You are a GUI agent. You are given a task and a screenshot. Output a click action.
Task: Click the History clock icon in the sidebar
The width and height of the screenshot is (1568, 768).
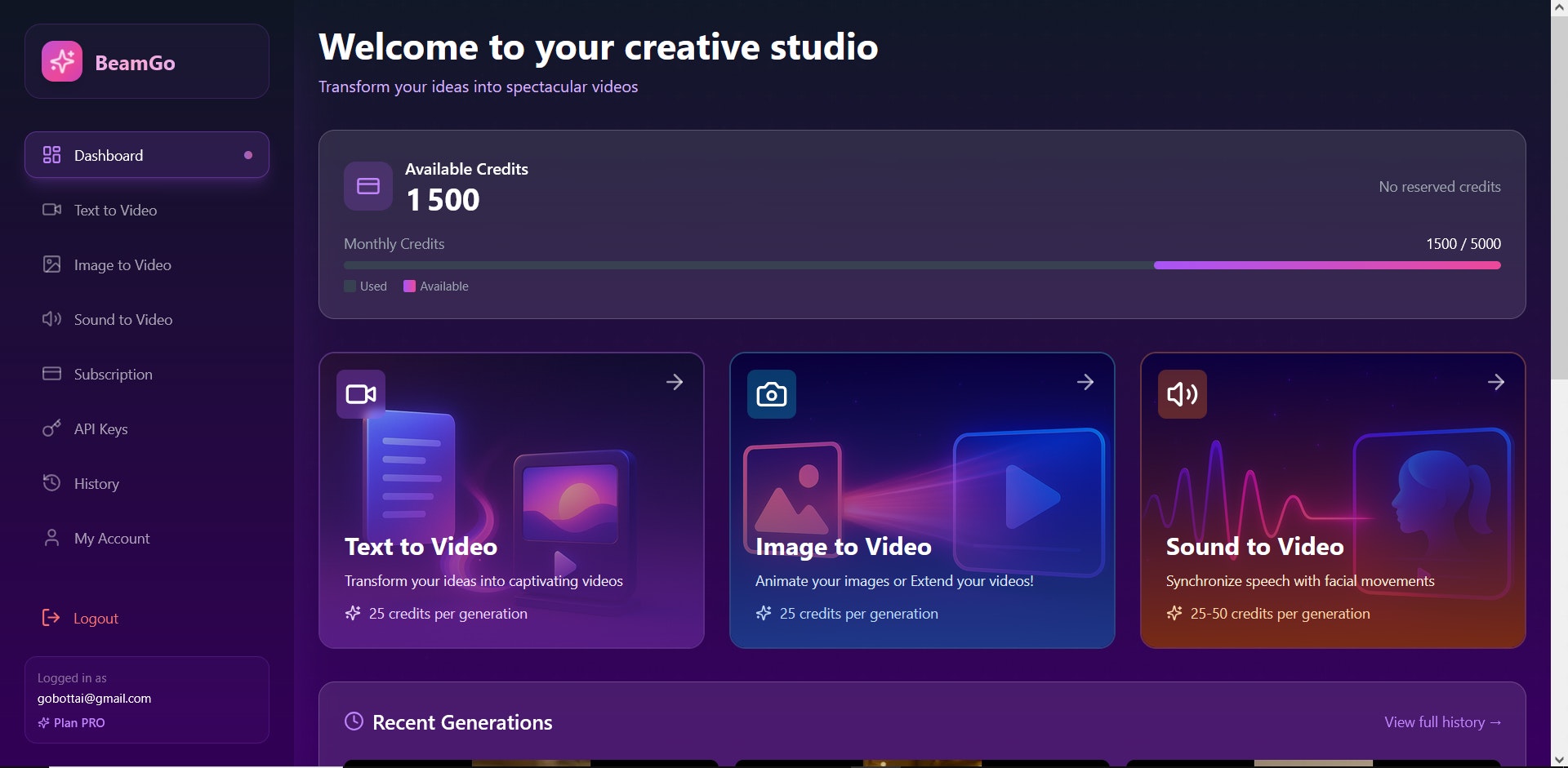click(51, 482)
